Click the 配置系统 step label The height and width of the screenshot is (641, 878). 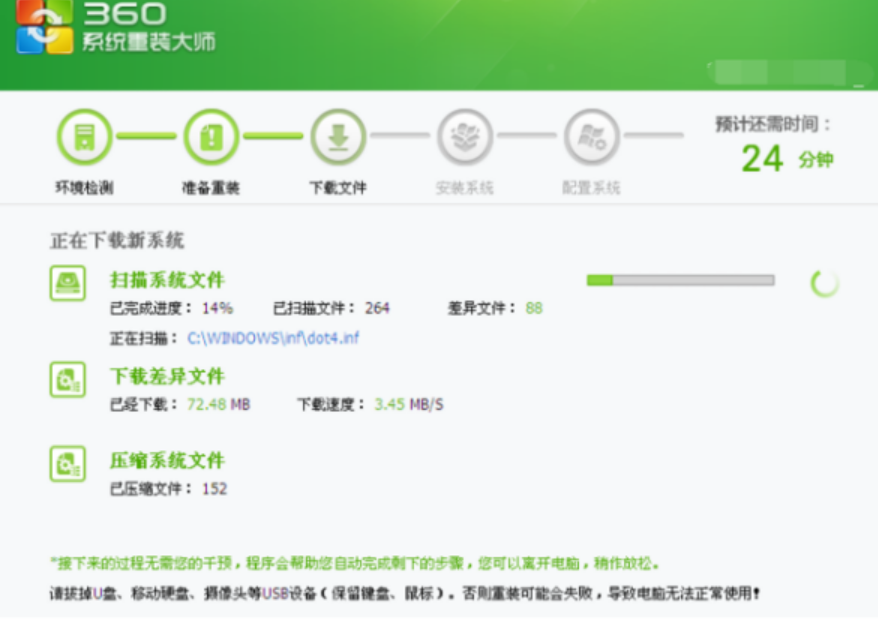click(592, 188)
